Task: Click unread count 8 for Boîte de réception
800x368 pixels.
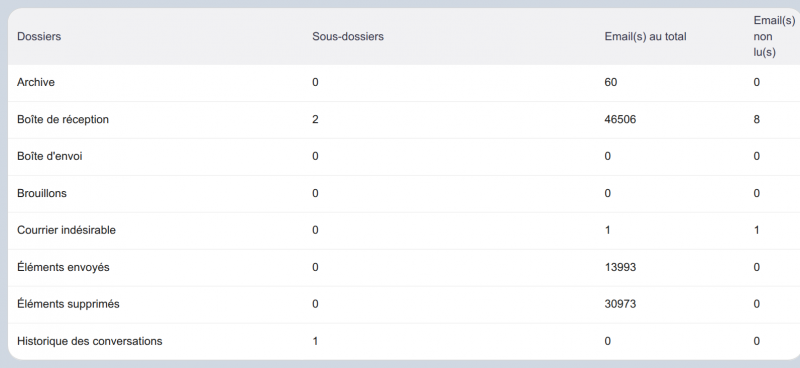Action: coord(757,119)
